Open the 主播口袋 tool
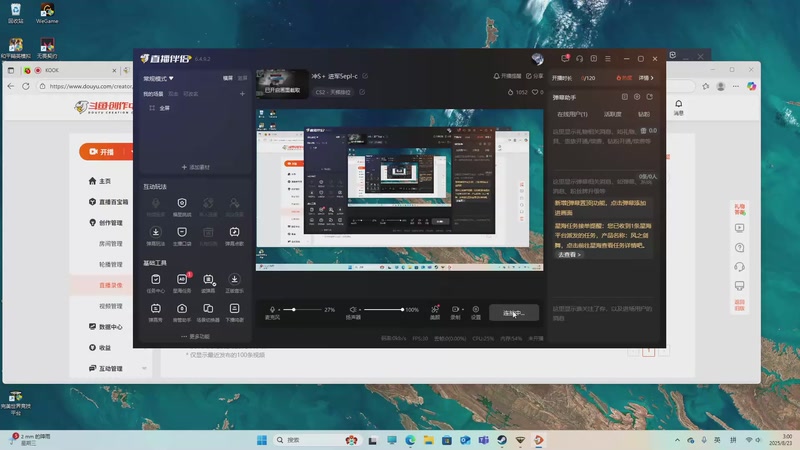This screenshot has width=800, height=450. (182, 236)
